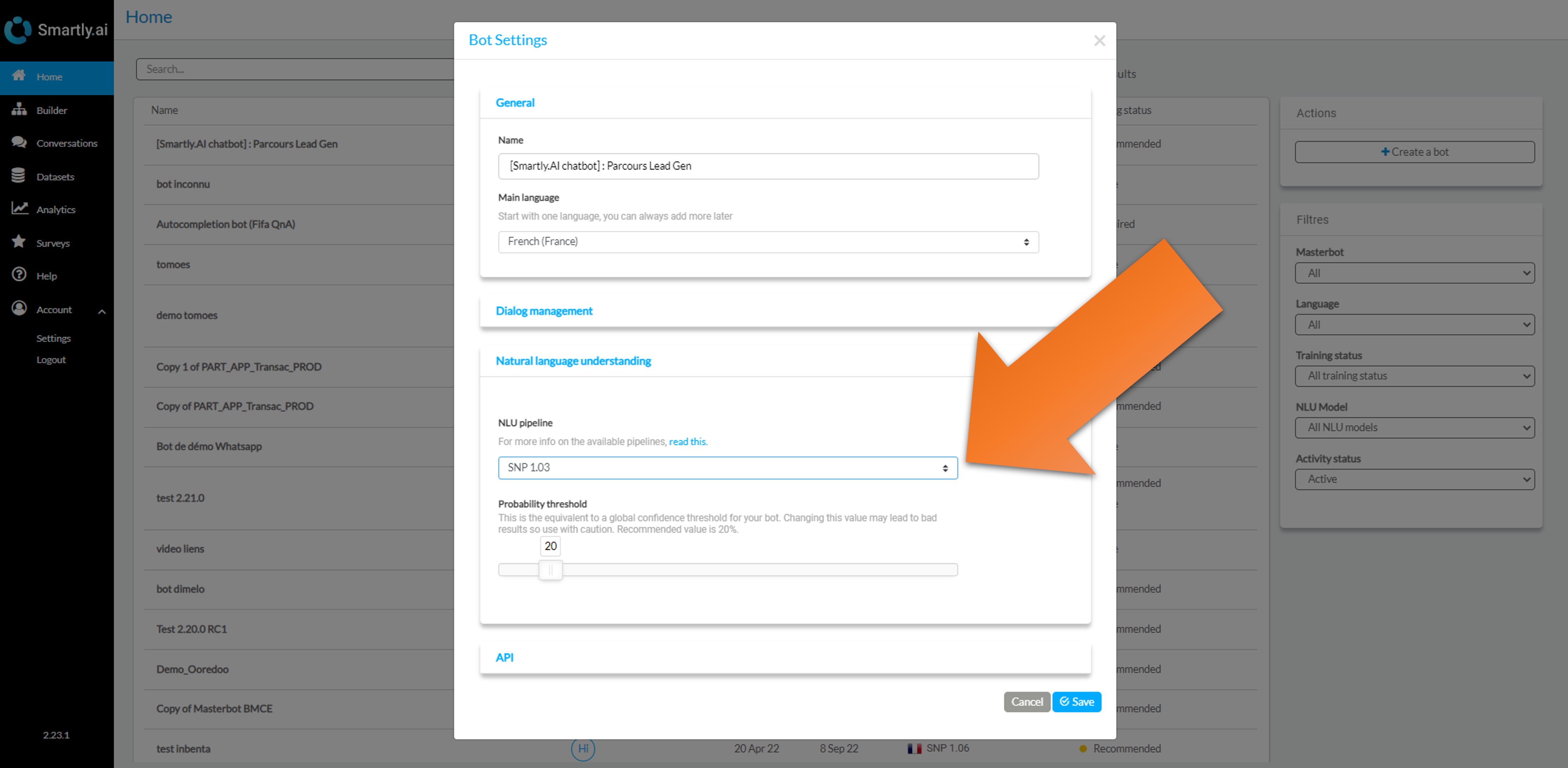Screen dimensions: 1568x768
Task: Select Logout in the sidebar
Action: 51,360
